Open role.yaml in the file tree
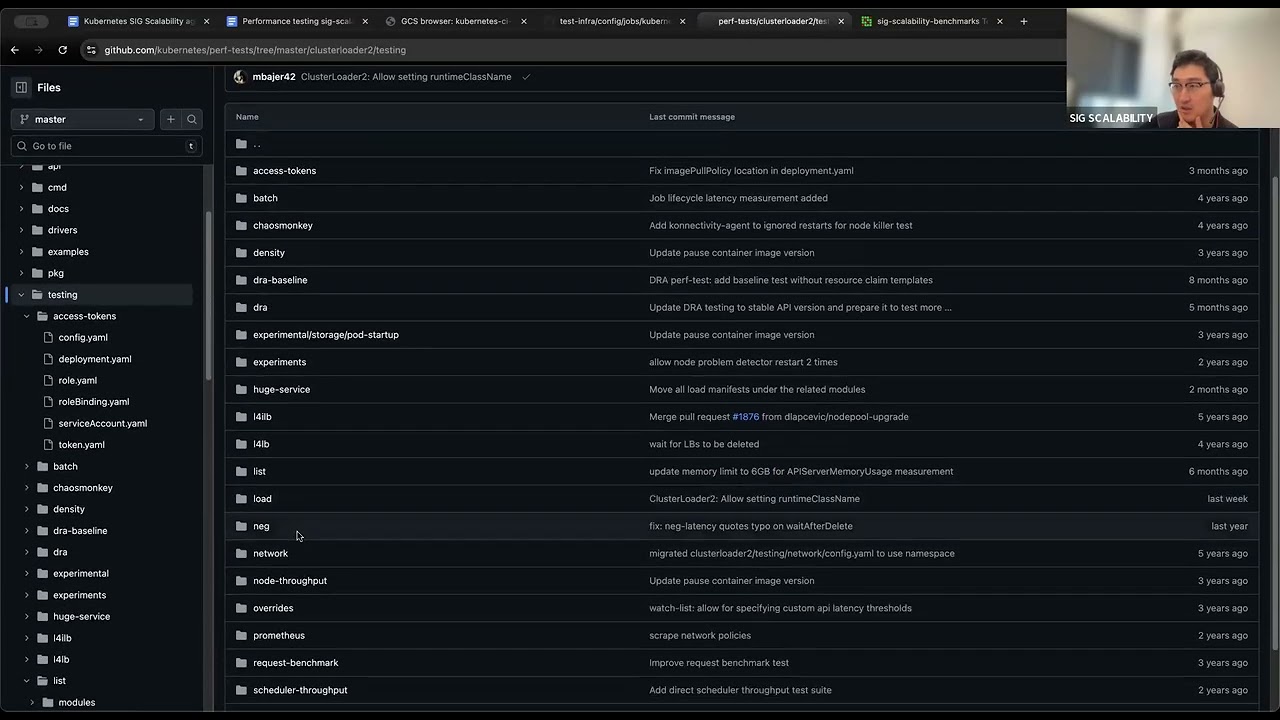The image size is (1280, 720). pyautogui.click(x=78, y=381)
